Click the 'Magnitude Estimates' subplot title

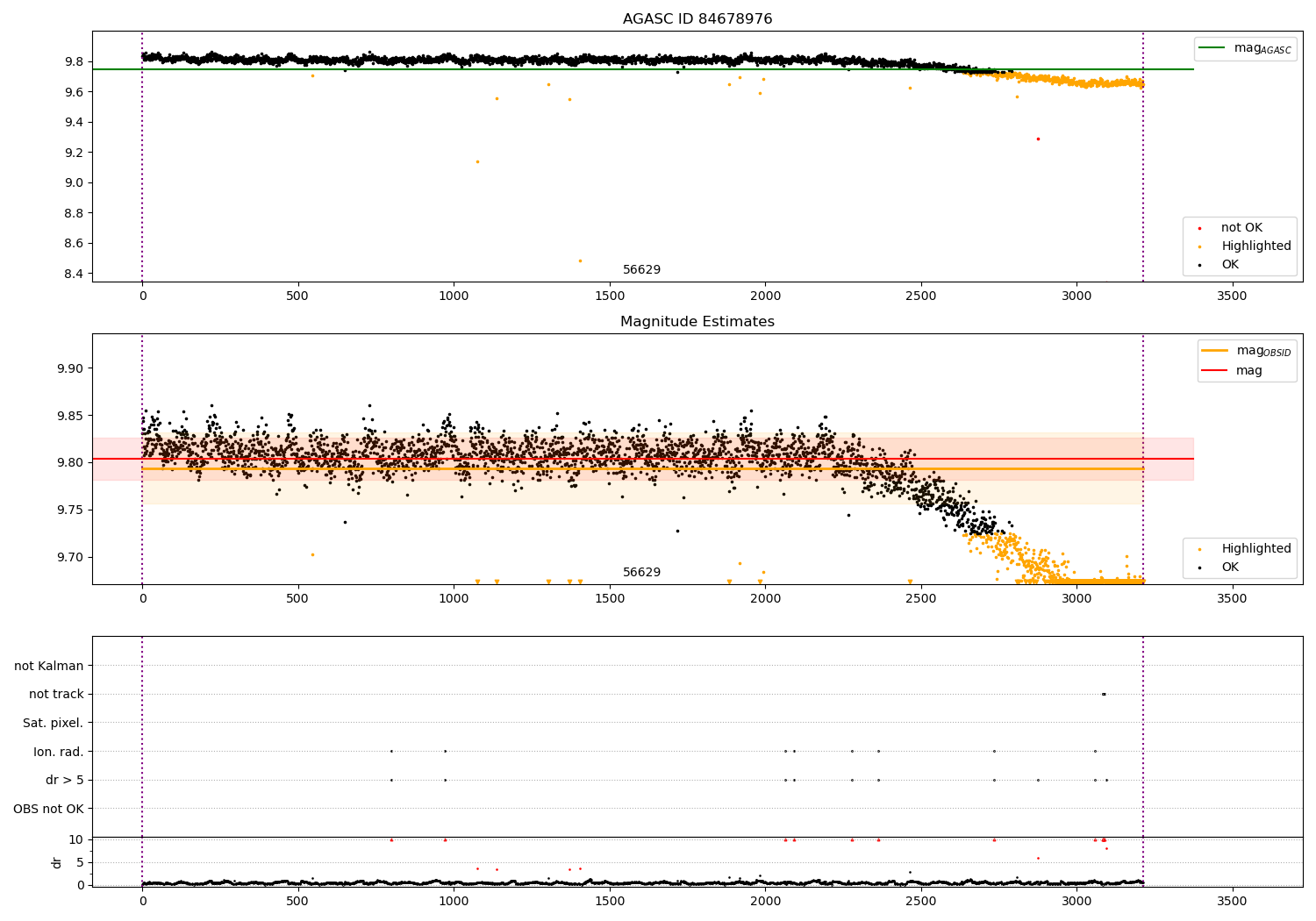pyautogui.click(x=697, y=322)
